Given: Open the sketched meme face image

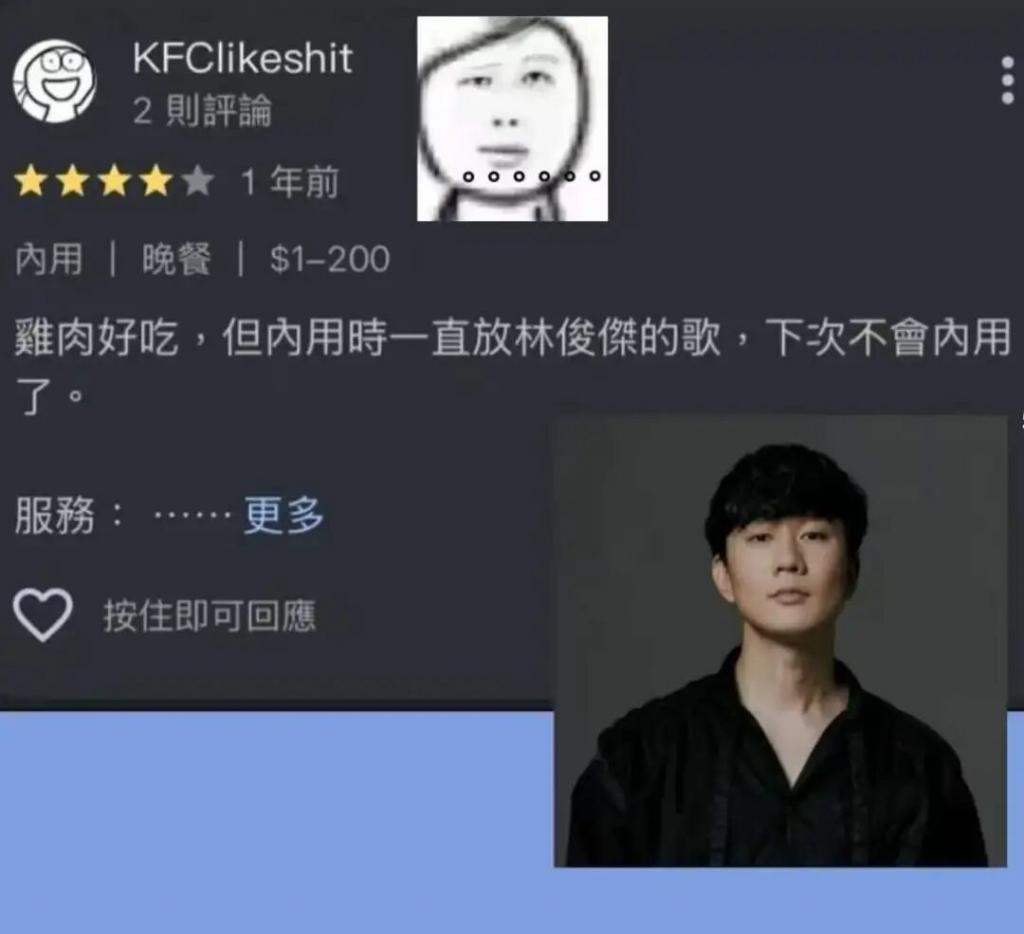Looking at the screenshot, I should pyautogui.click(x=513, y=119).
